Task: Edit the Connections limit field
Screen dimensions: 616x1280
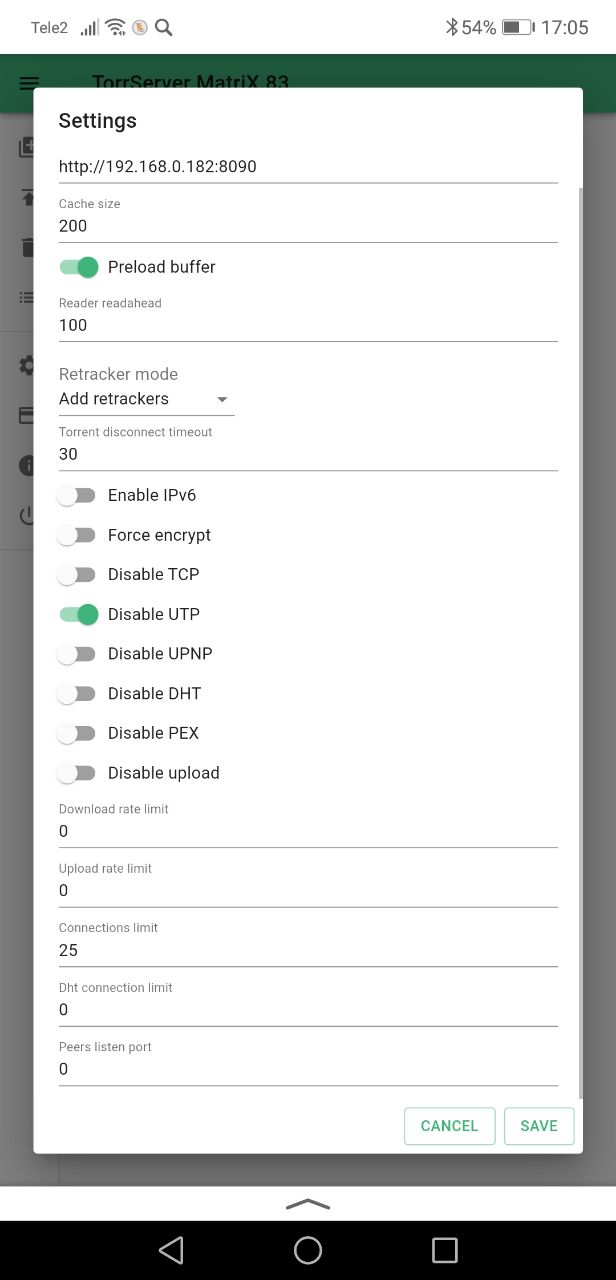Action: (308, 950)
